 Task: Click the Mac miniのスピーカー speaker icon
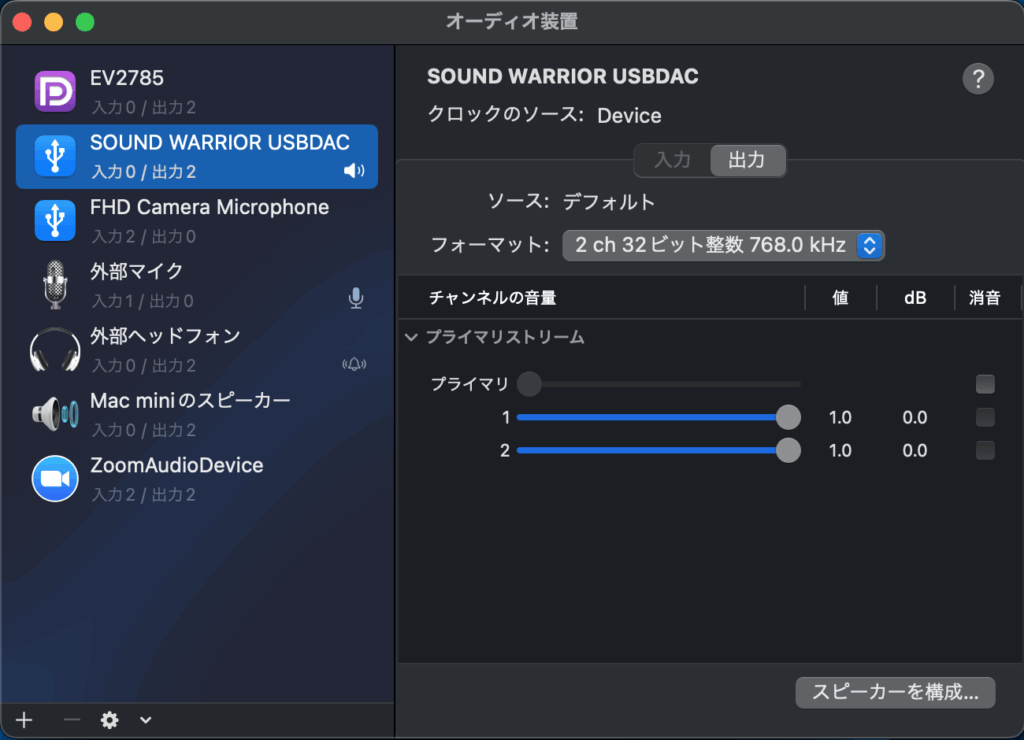tap(55, 414)
